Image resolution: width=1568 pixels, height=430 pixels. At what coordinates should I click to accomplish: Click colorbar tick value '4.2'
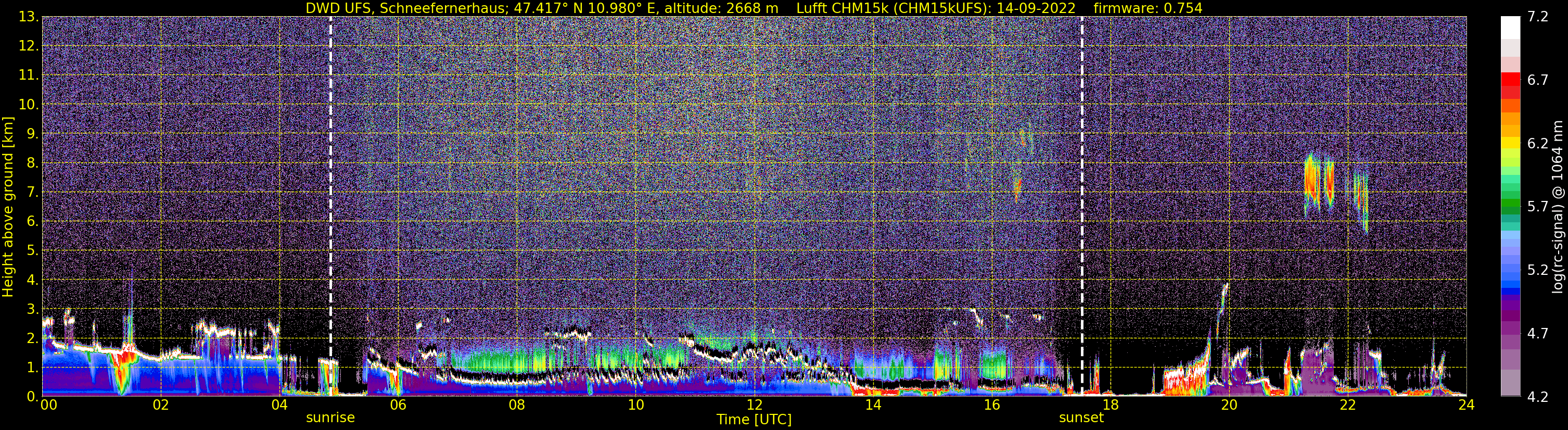(x=1537, y=397)
